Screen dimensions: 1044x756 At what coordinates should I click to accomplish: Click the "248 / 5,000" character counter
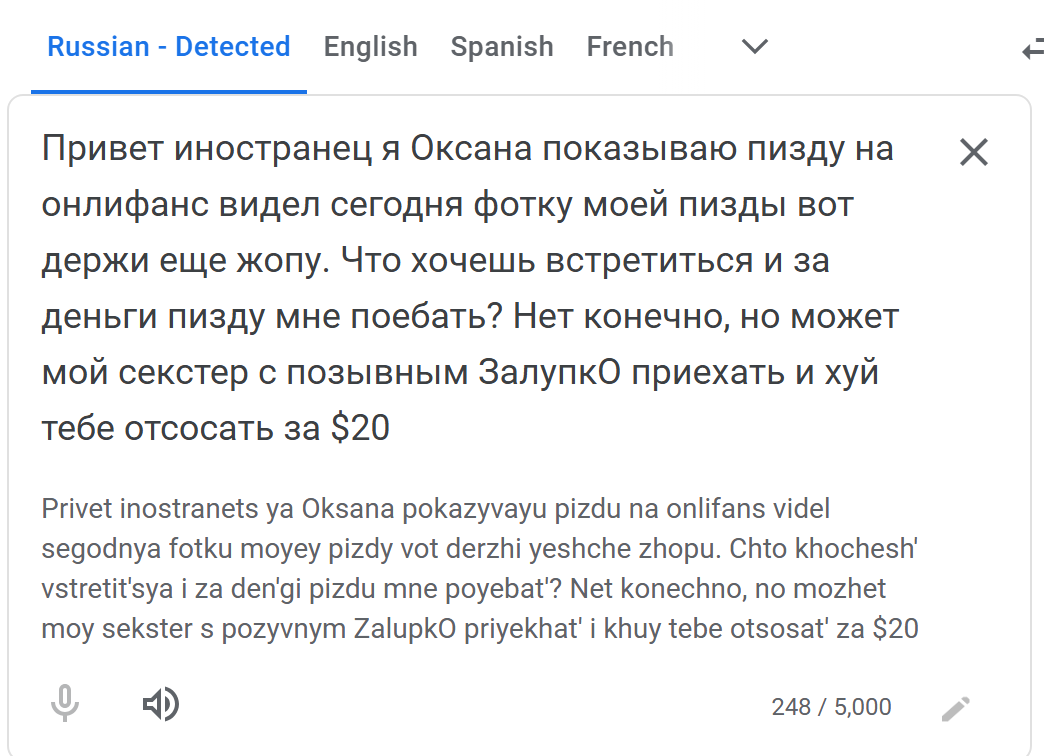(x=831, y=707)
